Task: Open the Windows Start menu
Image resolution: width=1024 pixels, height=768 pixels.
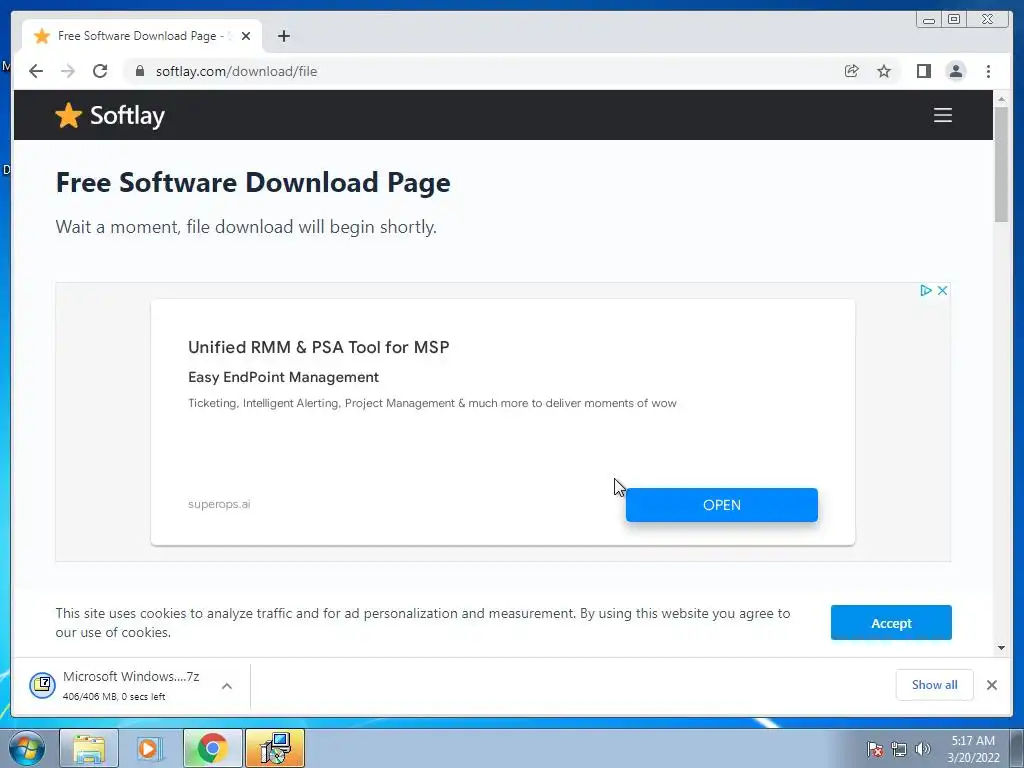Action: coord(27,748)
